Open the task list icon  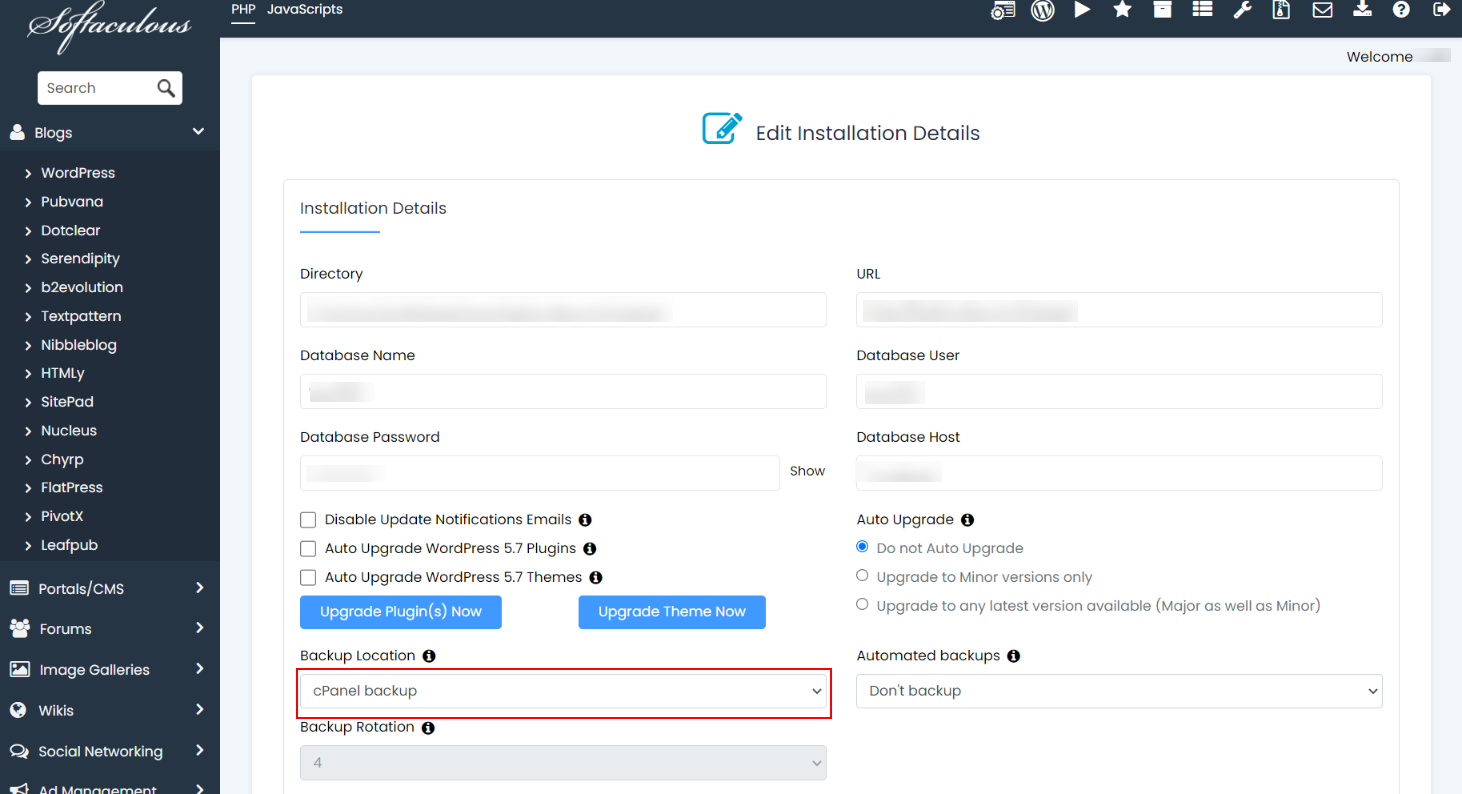(1202, 10)
